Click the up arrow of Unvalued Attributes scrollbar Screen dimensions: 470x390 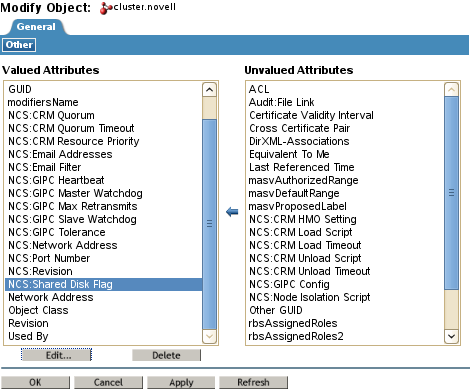click(x=451, y=89)
